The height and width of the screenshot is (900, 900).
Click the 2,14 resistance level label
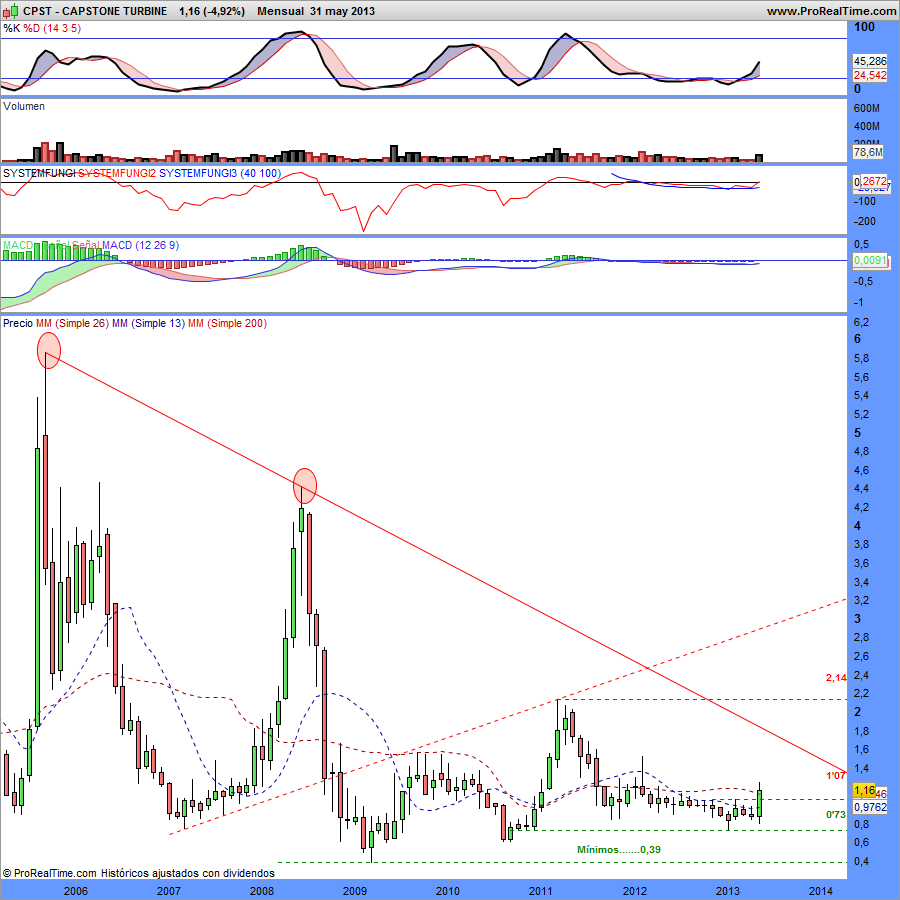point(836,678)
